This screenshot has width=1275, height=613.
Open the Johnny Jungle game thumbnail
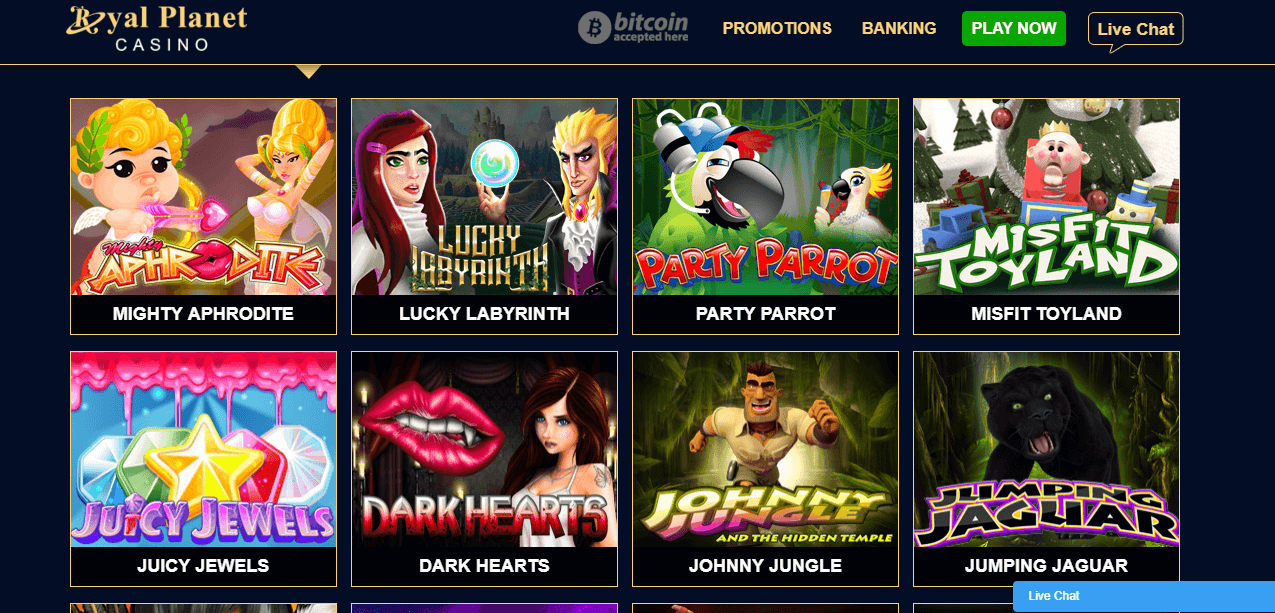[765, 450]
